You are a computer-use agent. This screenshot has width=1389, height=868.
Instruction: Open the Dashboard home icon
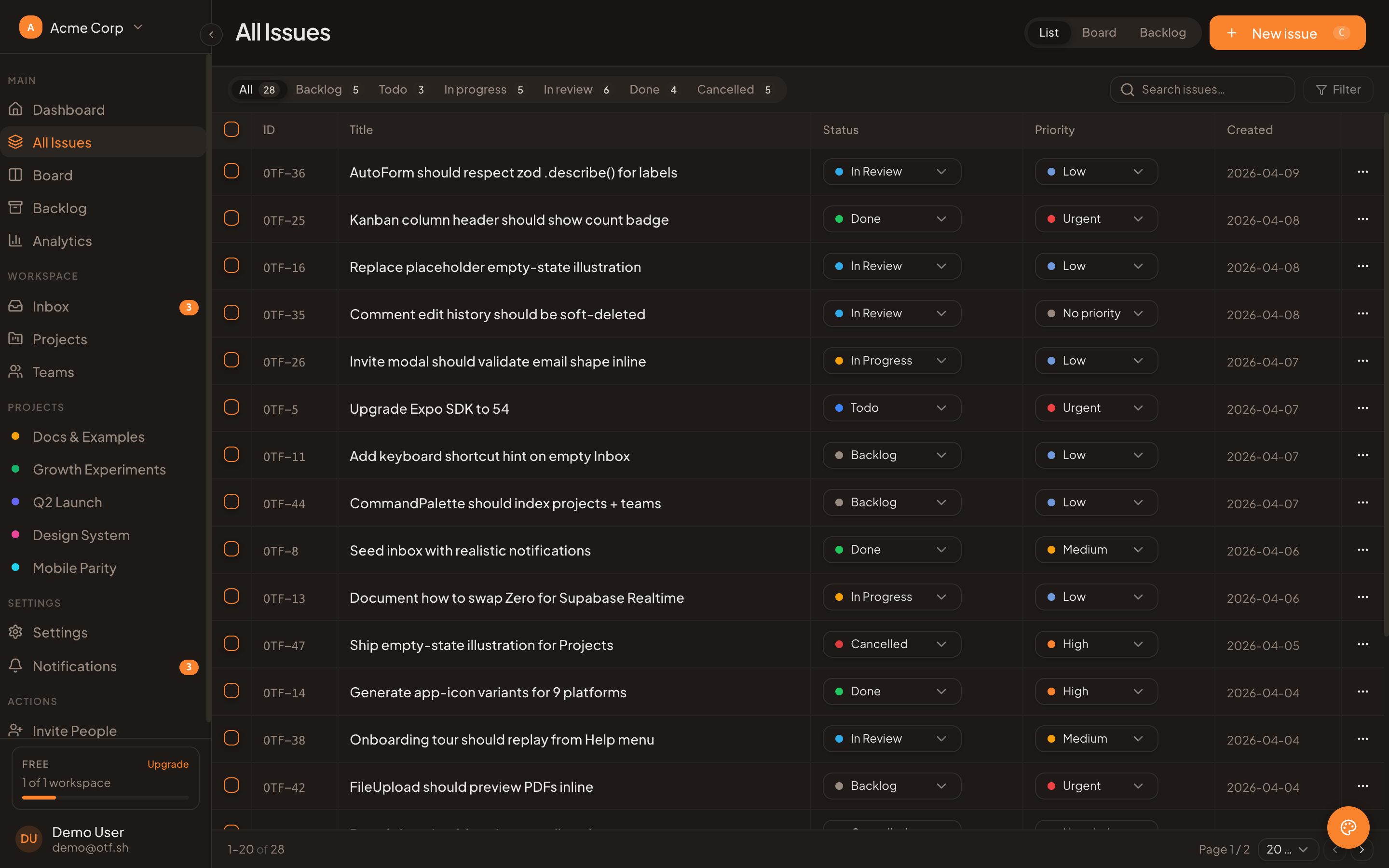pyautogui.click(x=15, y=109)
